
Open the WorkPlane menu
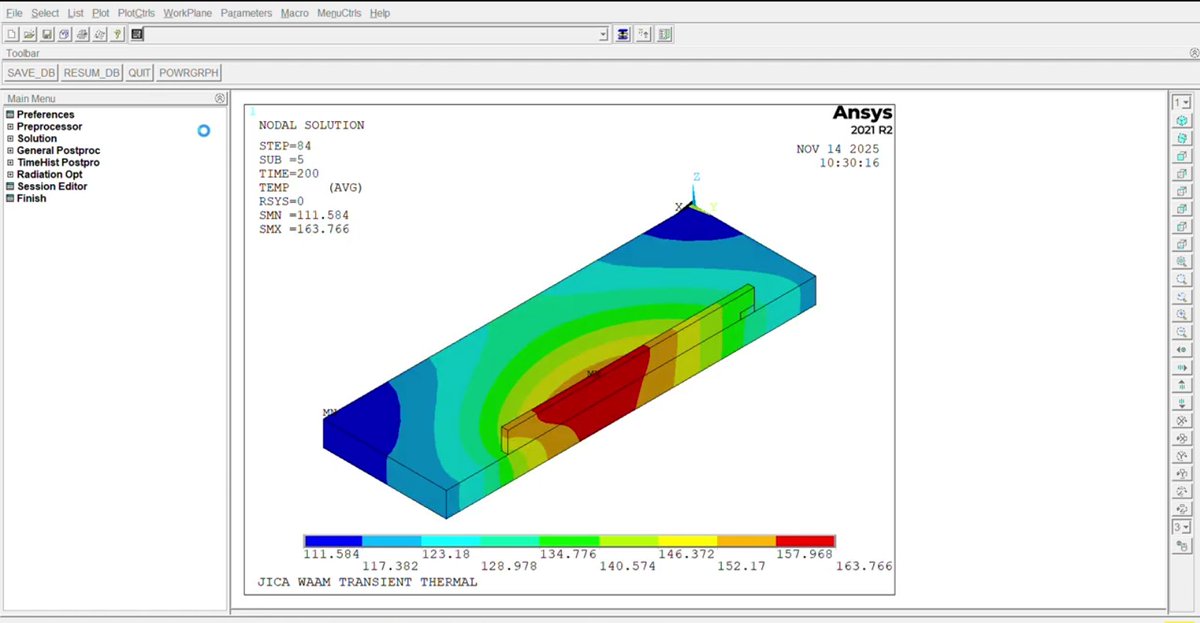[x=188, y=13]
